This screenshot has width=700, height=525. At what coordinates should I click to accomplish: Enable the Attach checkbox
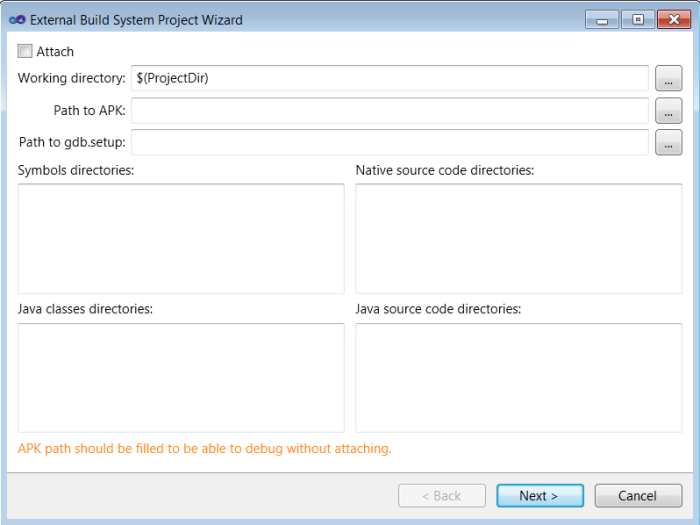(25, 51)
